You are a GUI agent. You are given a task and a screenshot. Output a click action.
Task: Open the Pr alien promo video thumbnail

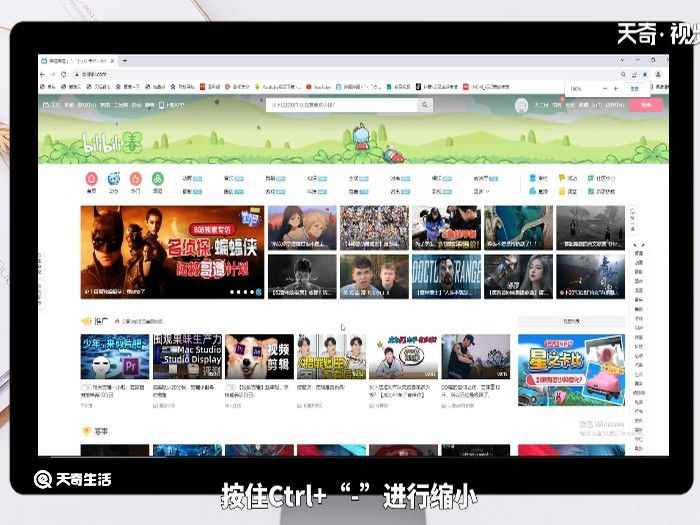pyautogui.click(x=115, y=357)
